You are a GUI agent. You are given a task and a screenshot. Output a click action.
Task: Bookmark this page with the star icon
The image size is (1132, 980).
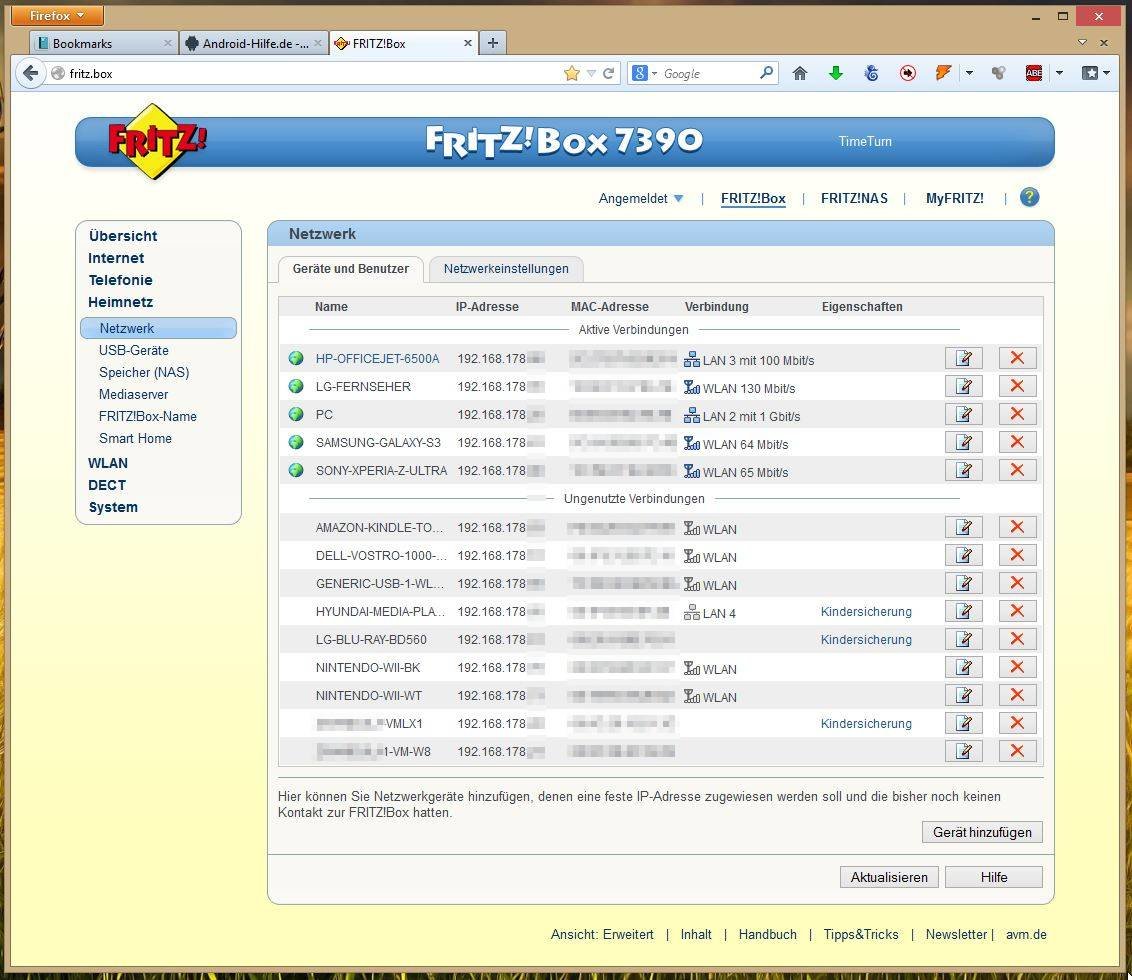point(572,73)
